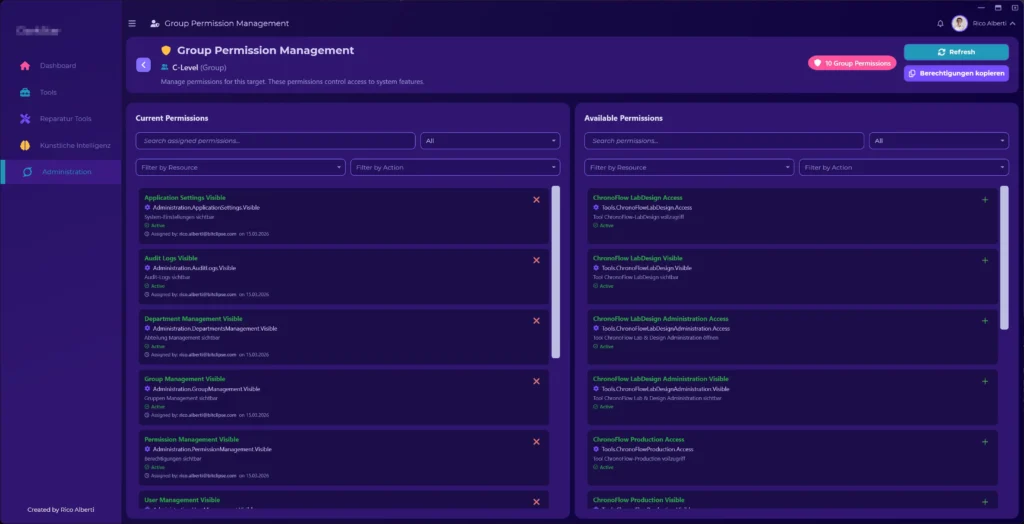Click the C-Level (Group) label

[199, 67]
